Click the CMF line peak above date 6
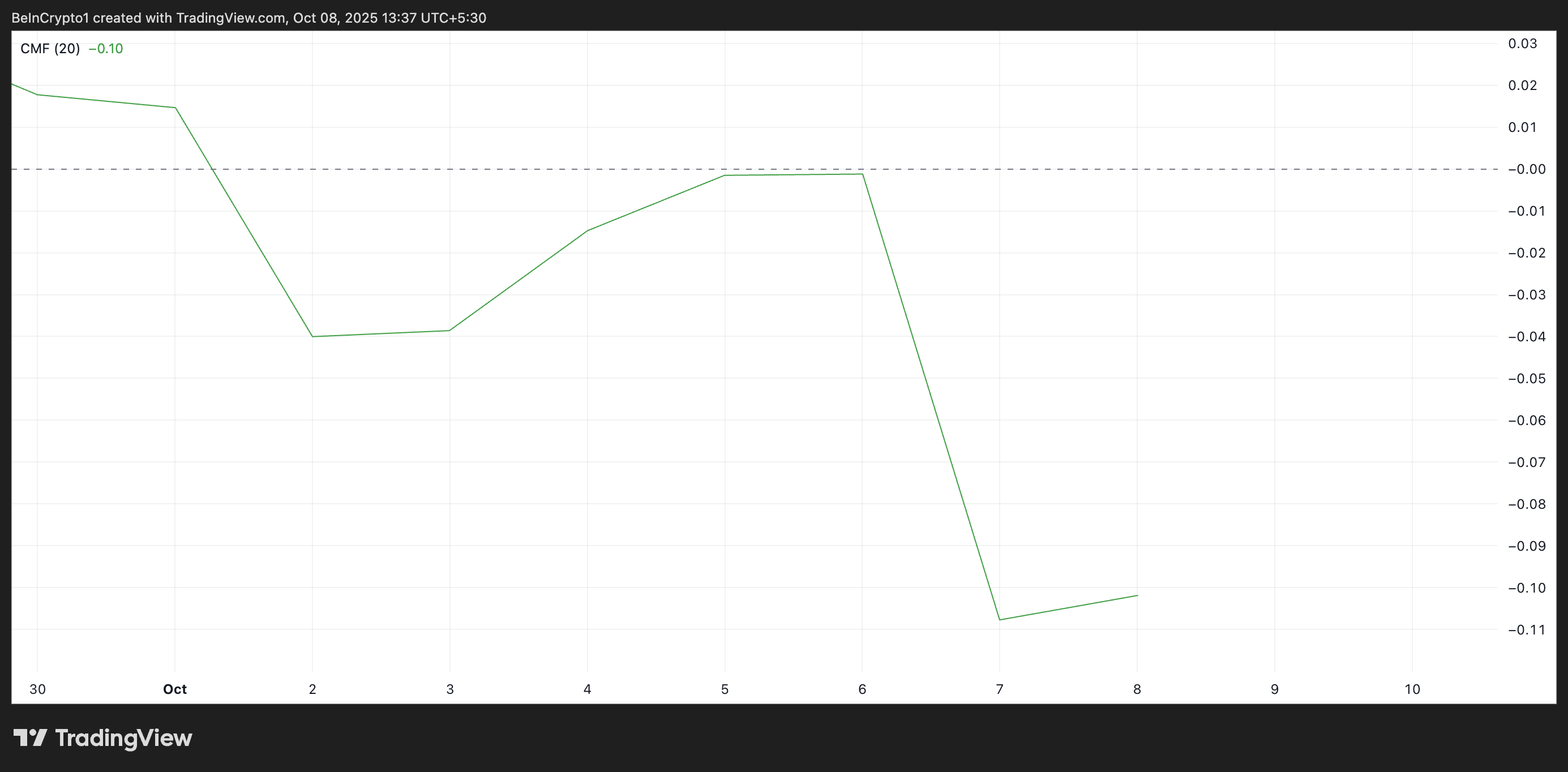 pos(862,174)
